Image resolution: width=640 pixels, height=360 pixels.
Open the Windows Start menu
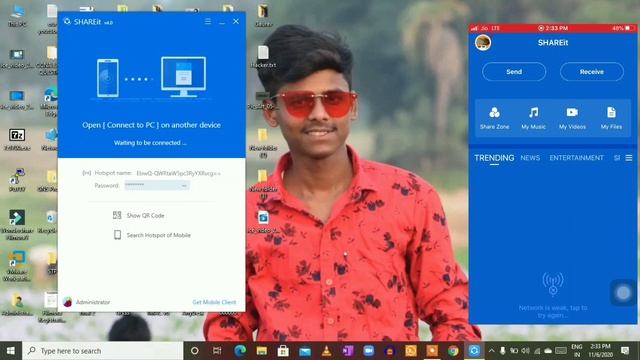click(11, 351)
